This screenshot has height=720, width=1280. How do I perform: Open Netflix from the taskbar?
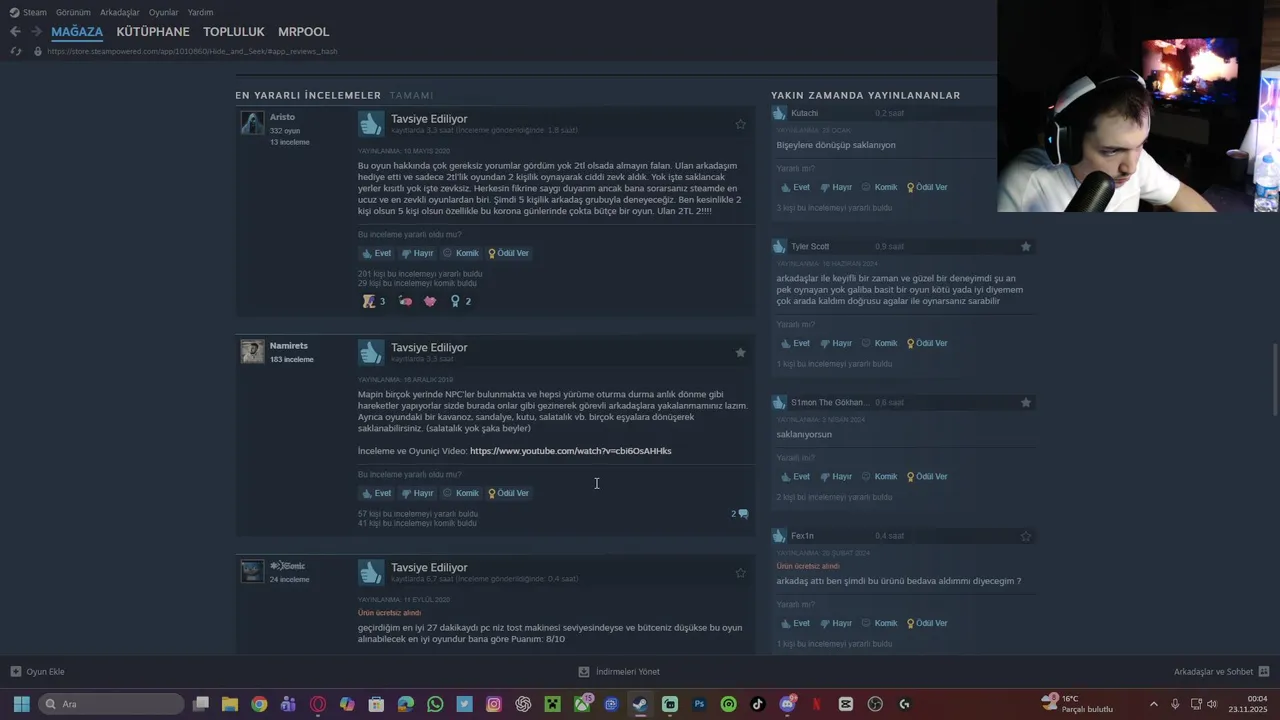click(x=816, y=704)
